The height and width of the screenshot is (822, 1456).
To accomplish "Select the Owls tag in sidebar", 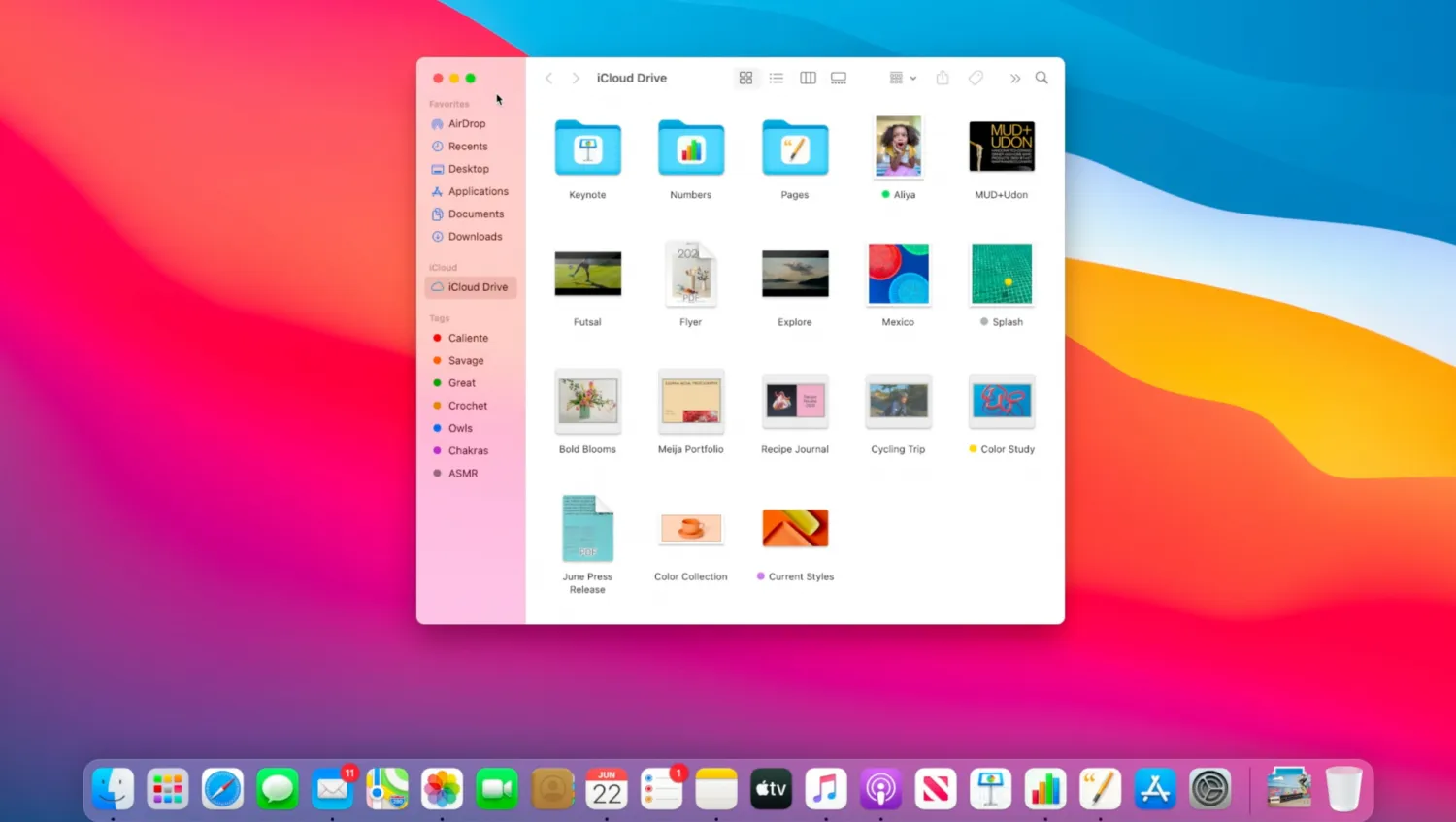I will pyautogui.click(x=460, y=428).
